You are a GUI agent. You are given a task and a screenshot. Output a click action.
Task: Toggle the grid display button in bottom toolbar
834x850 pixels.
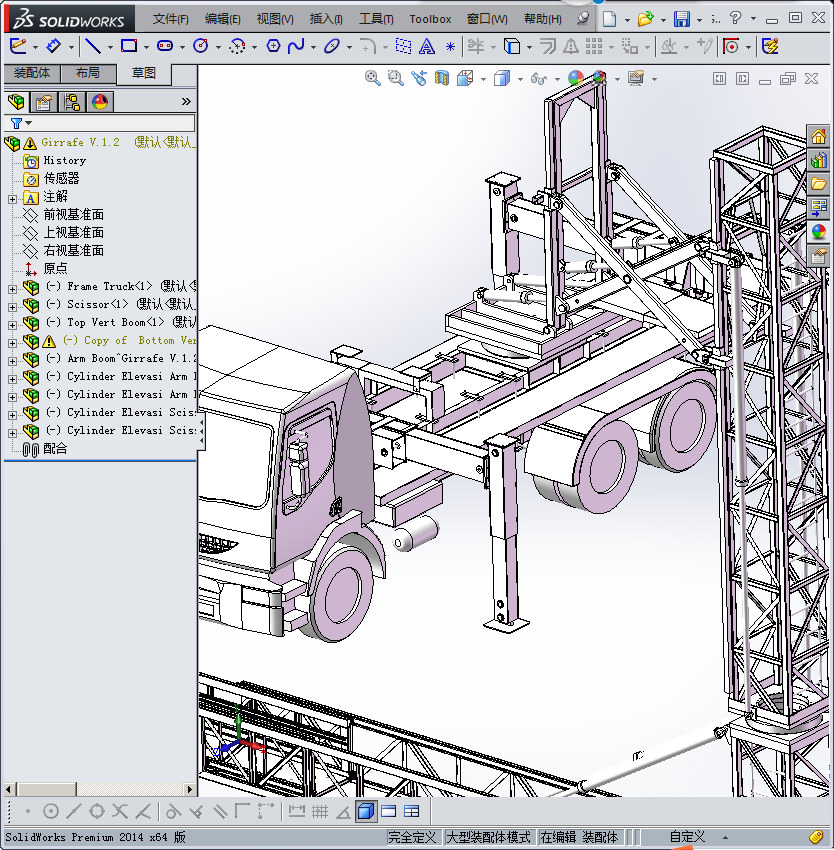click(x=319, y=811)
